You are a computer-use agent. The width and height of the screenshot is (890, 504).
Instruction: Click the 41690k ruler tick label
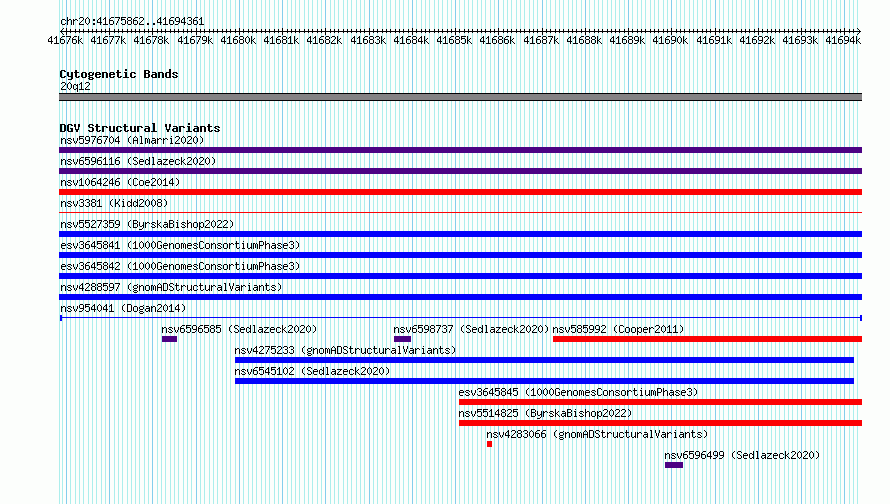click(670, 40)
